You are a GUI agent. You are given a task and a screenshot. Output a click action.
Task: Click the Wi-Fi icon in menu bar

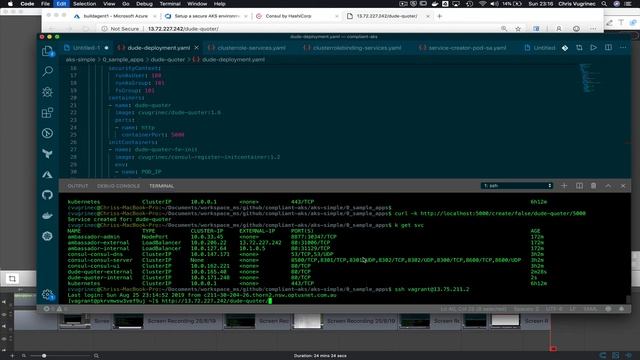pos(483,4)
